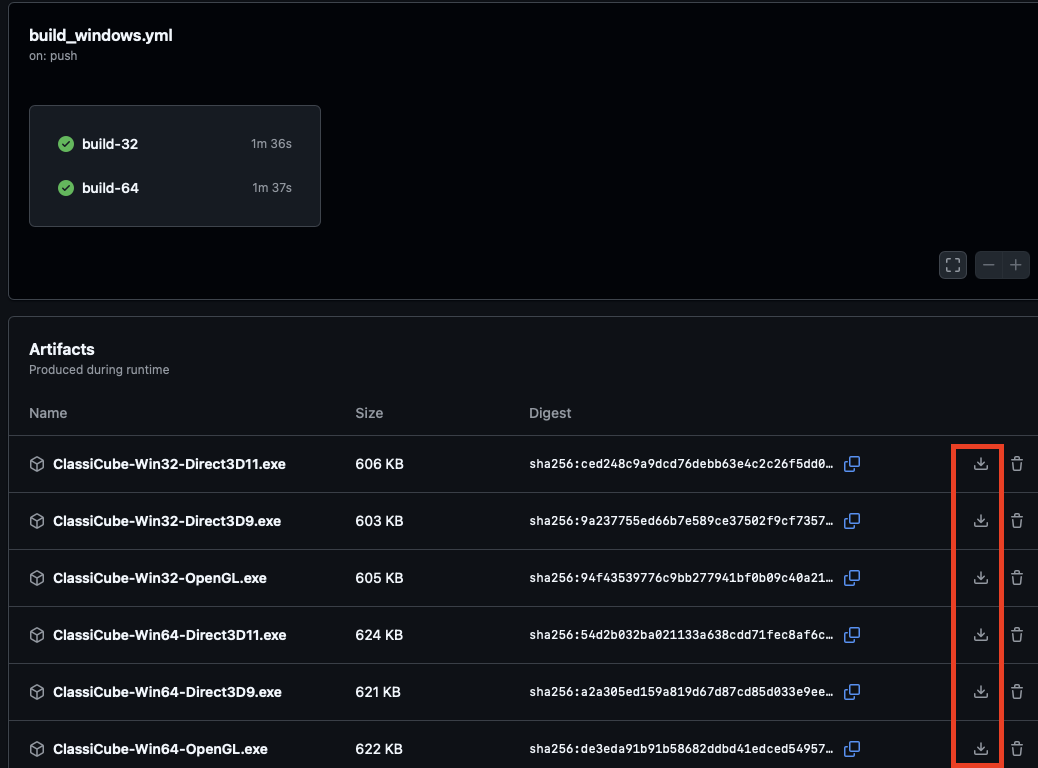This screenshot has width=1038, height=768.
Task: Click the build_windows.yml workflow title
Action: tap(101, 36)
